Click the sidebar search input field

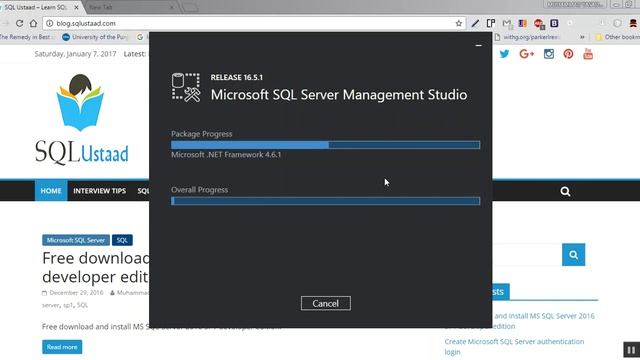tap(527, 255)
